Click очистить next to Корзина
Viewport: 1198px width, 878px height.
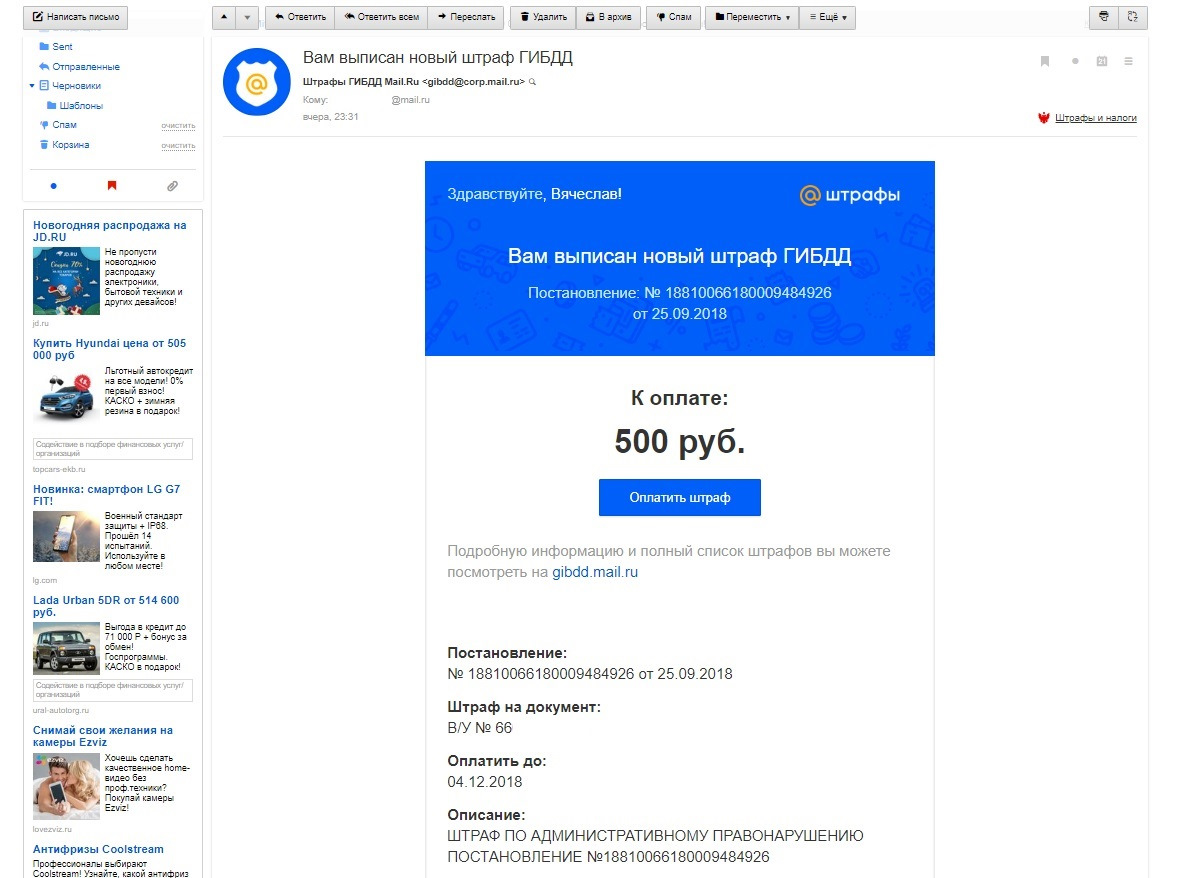178,145
